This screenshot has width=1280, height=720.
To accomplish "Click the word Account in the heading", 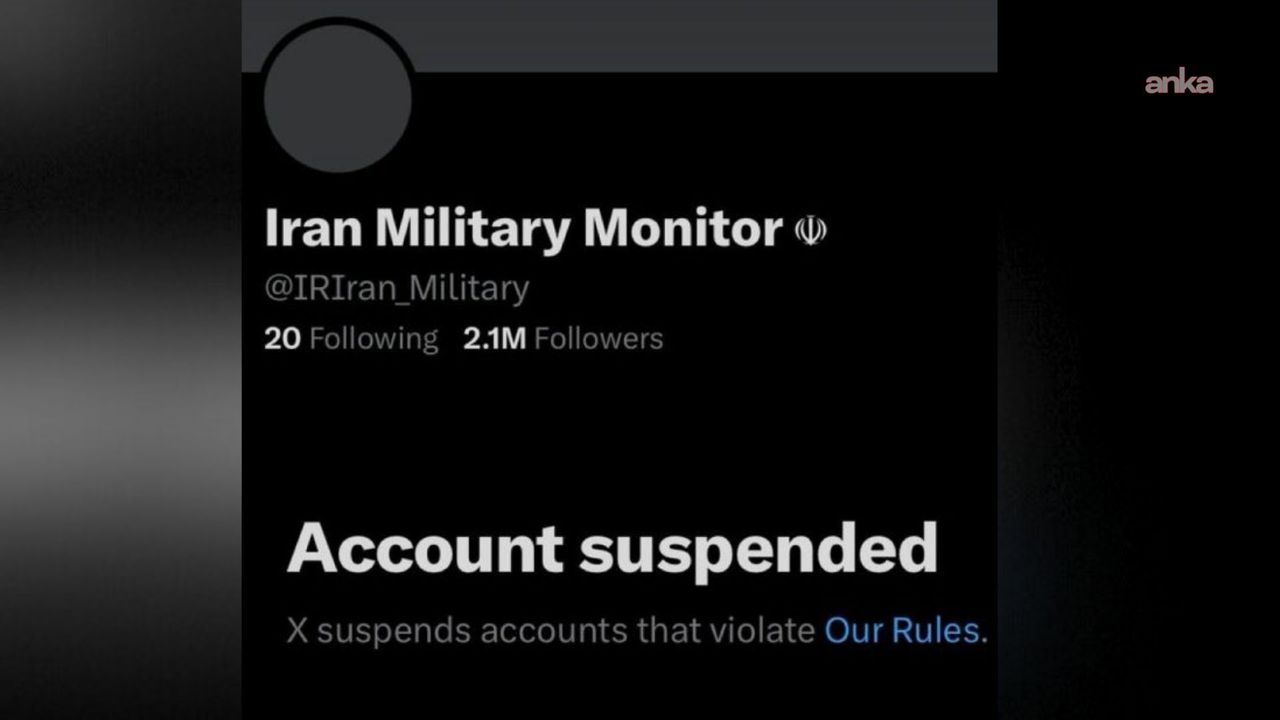I will (426, 548).
